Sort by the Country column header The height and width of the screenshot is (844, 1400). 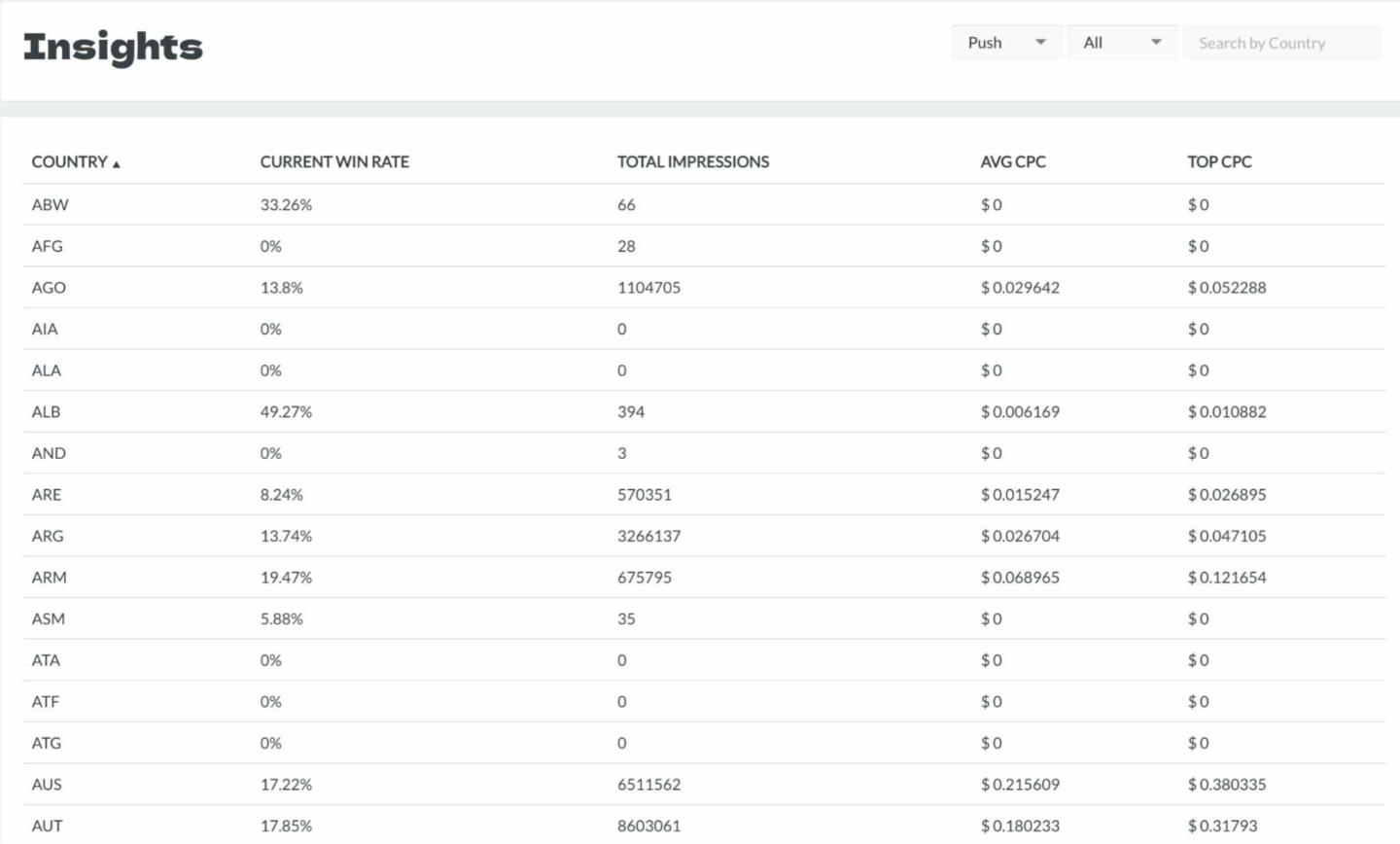pyautogui.click(x=69, y=161)
